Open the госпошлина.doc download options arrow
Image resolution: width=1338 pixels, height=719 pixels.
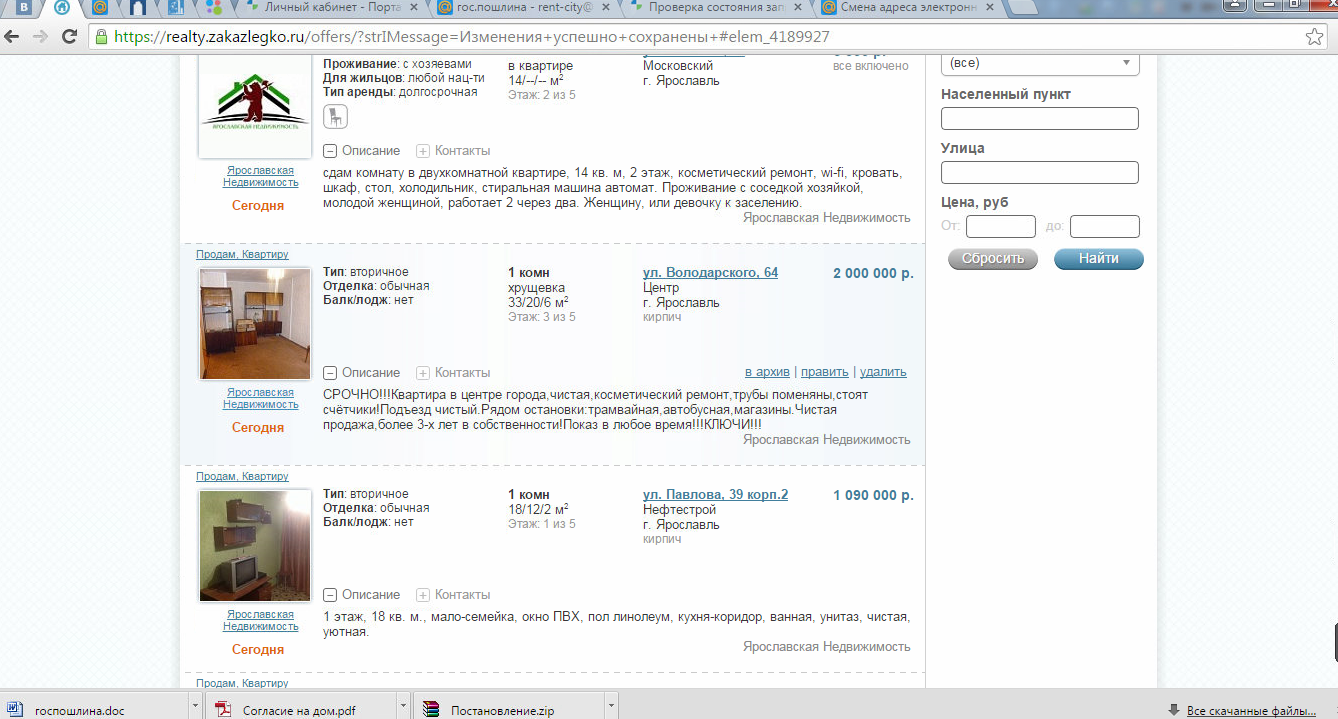click(196, 709)
